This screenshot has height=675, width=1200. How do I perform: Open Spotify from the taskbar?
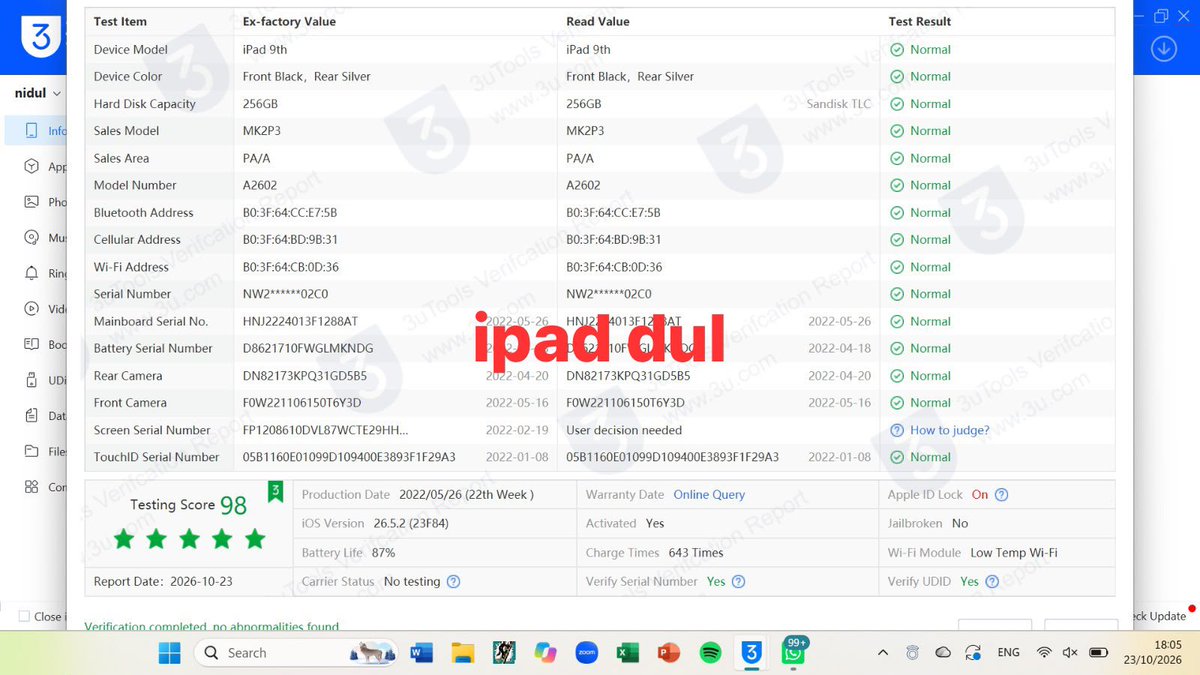(x=711, y=653)
